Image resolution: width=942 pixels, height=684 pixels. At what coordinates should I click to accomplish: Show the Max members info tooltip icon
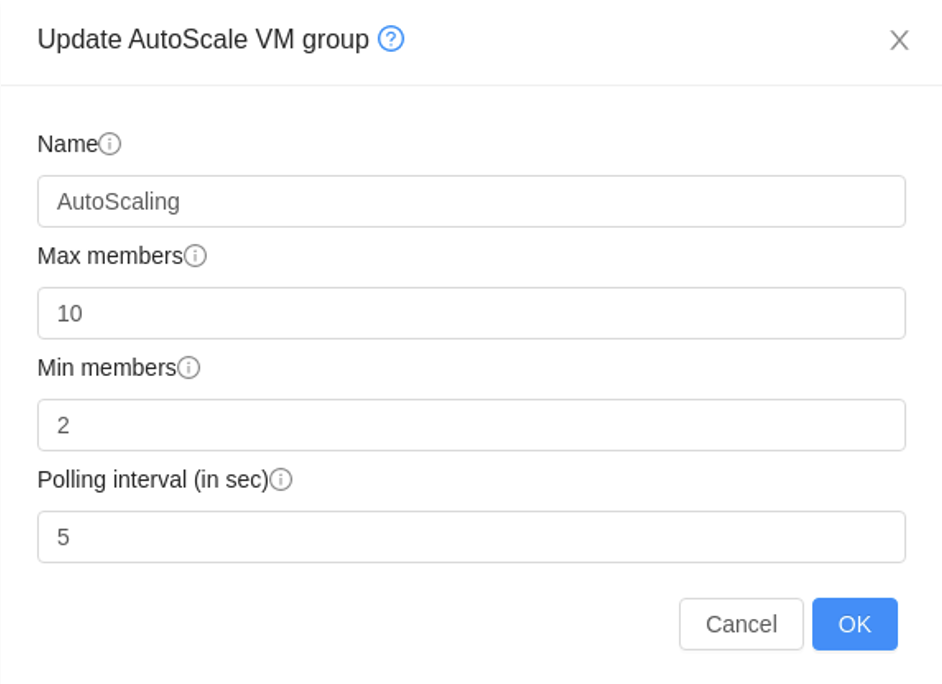(x=195, y=256)
